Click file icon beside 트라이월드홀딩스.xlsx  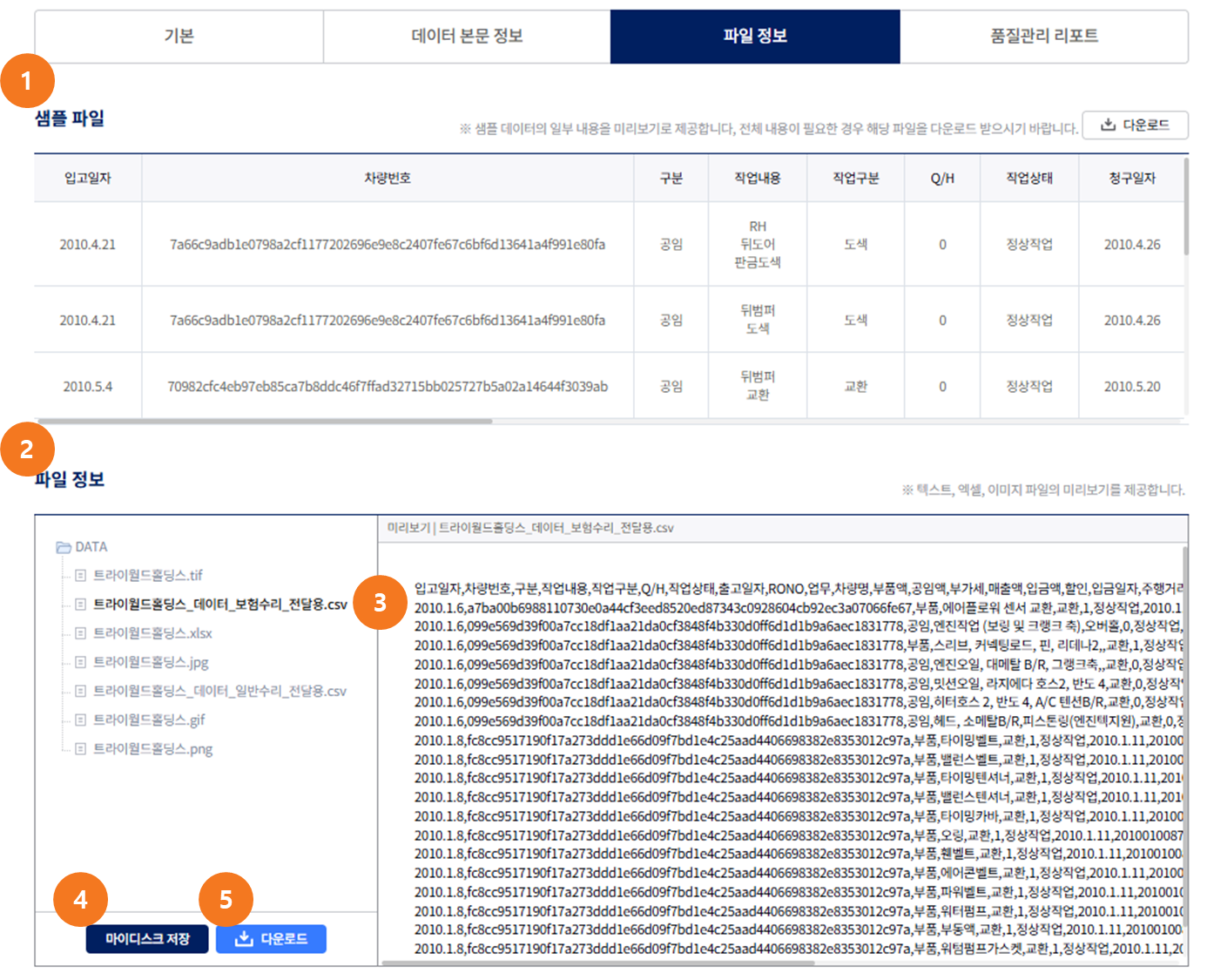click(80, 633)
